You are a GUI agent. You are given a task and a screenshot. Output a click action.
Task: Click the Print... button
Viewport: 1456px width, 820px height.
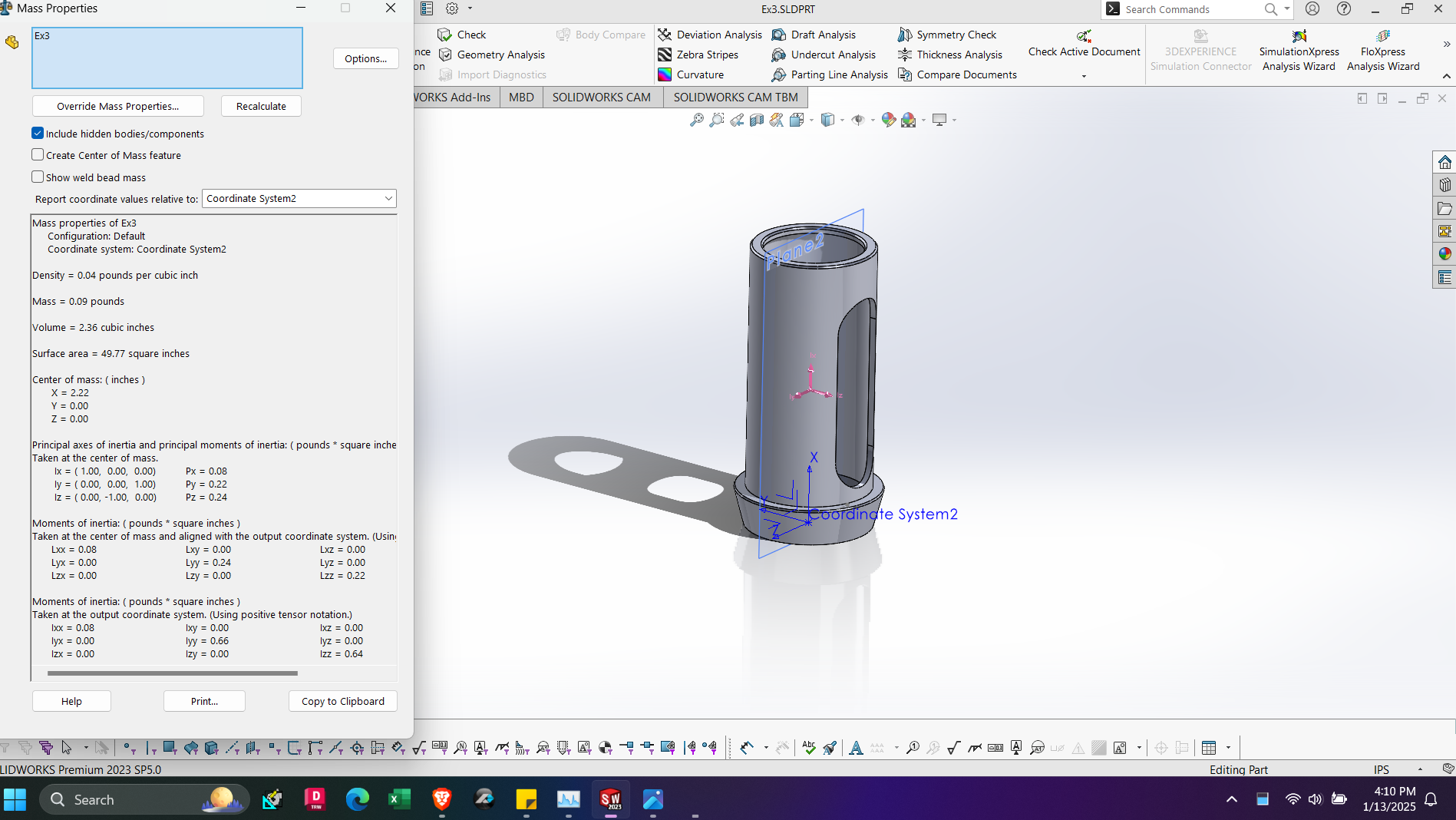point(204,701)
